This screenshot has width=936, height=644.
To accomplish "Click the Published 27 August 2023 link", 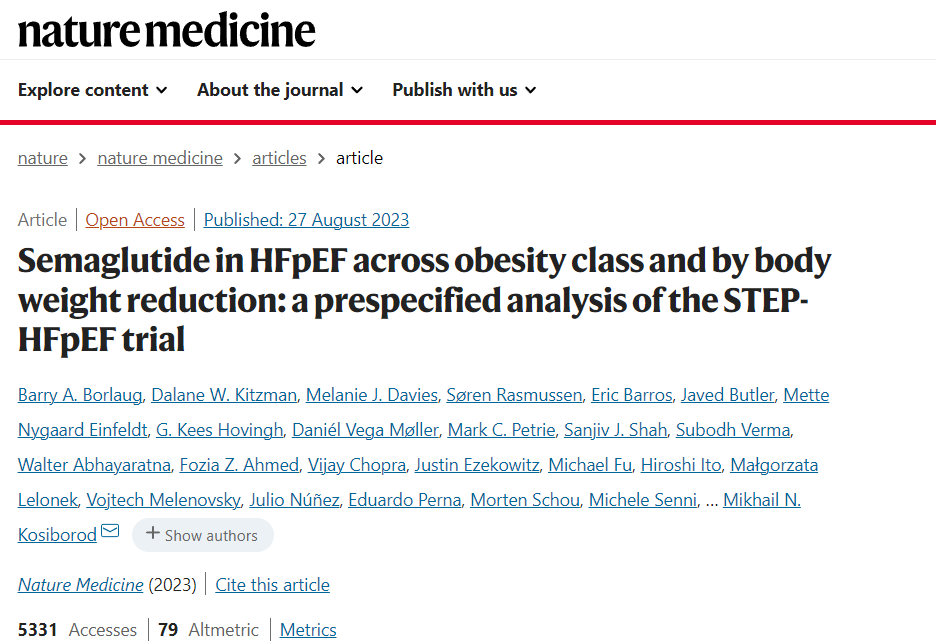I will tap(306, 220).
